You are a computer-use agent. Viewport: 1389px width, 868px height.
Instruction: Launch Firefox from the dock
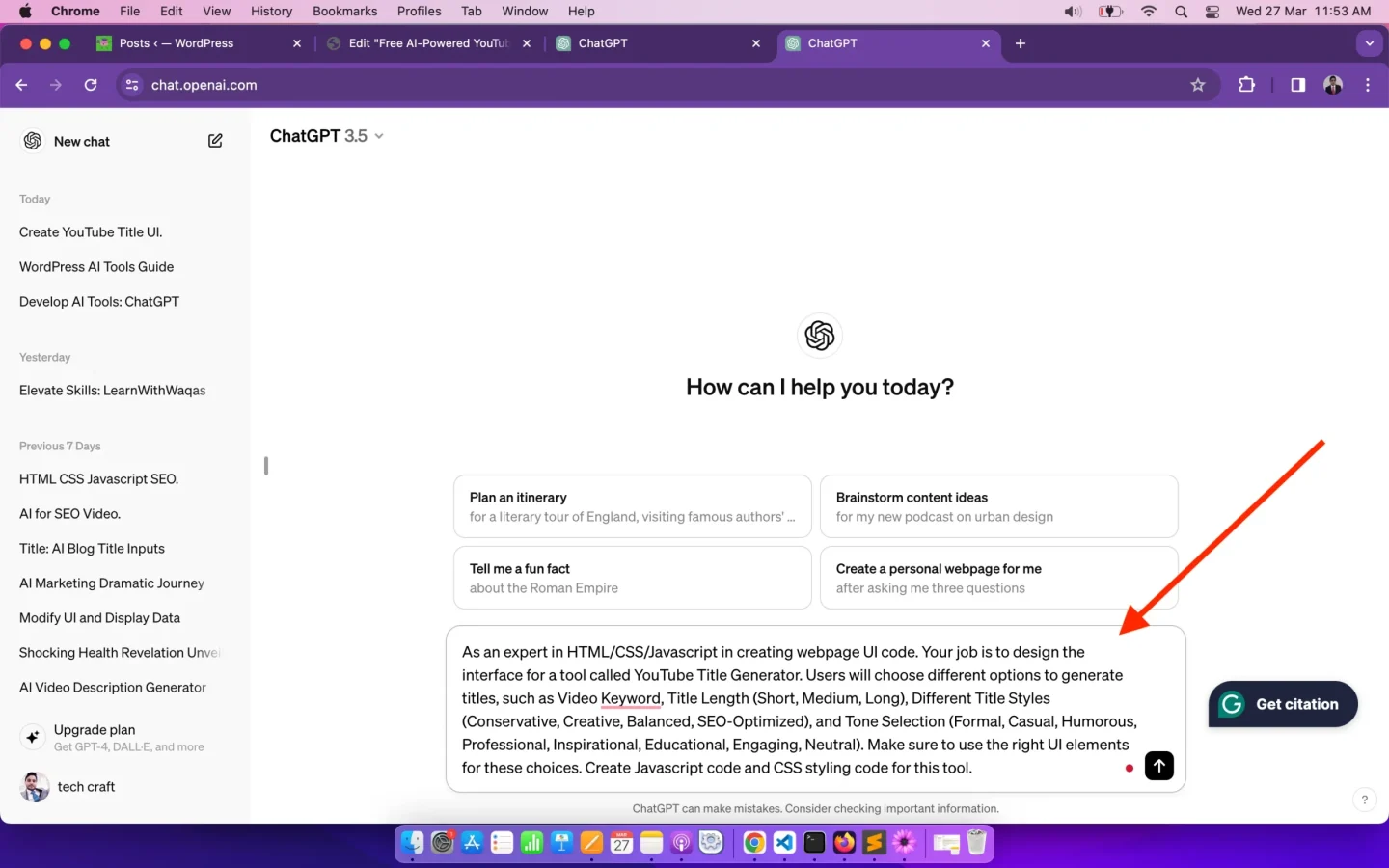point(844,843)
